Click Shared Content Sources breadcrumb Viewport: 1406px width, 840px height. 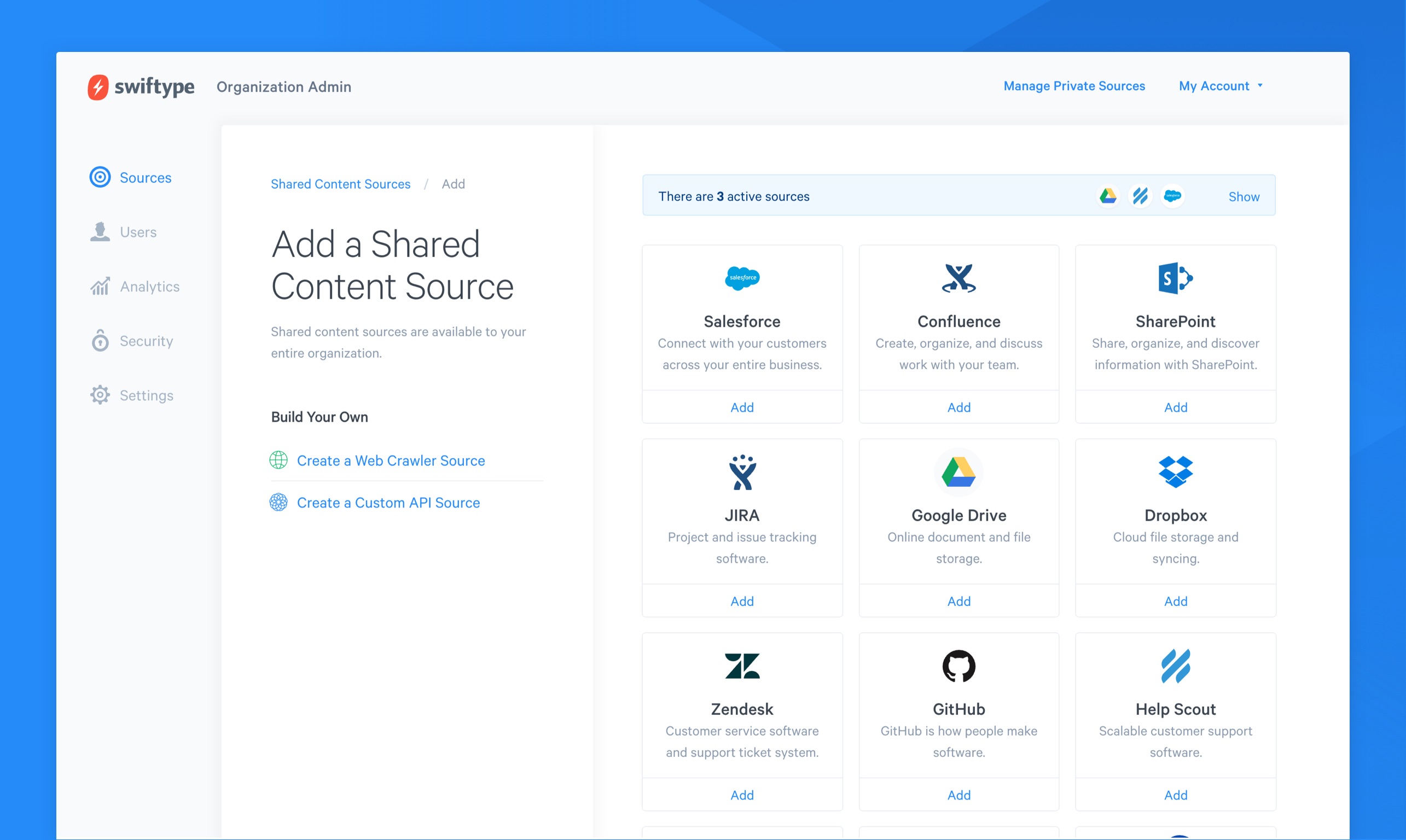point(340,184)
